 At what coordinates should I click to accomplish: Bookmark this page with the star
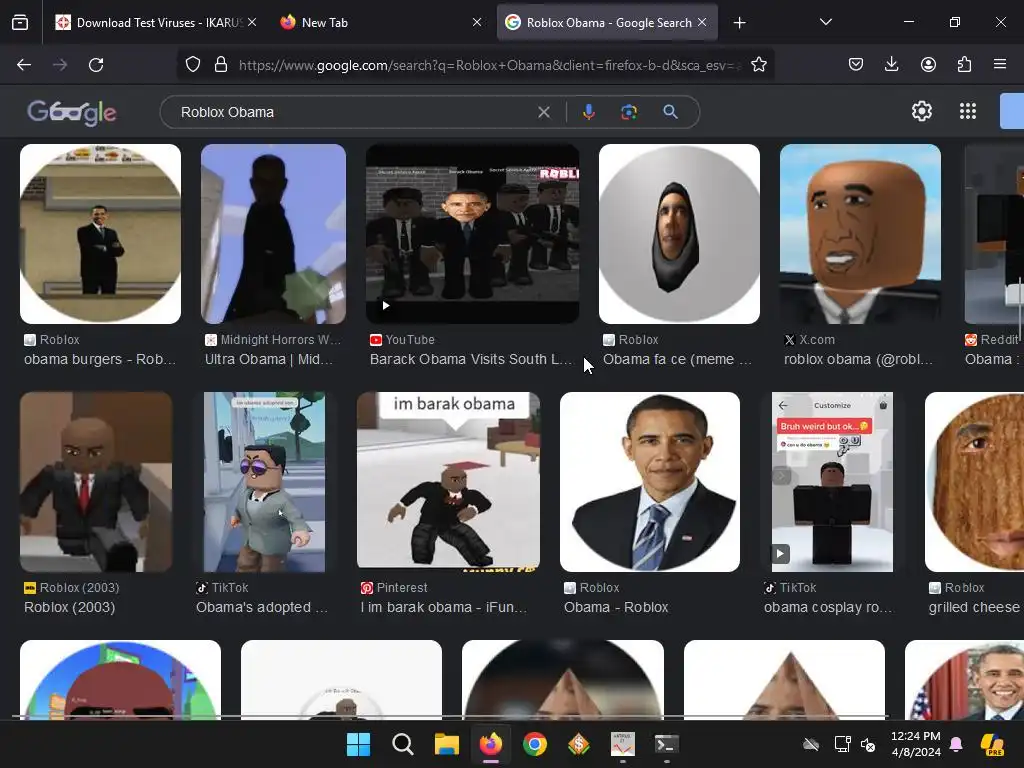pos(758,64)
